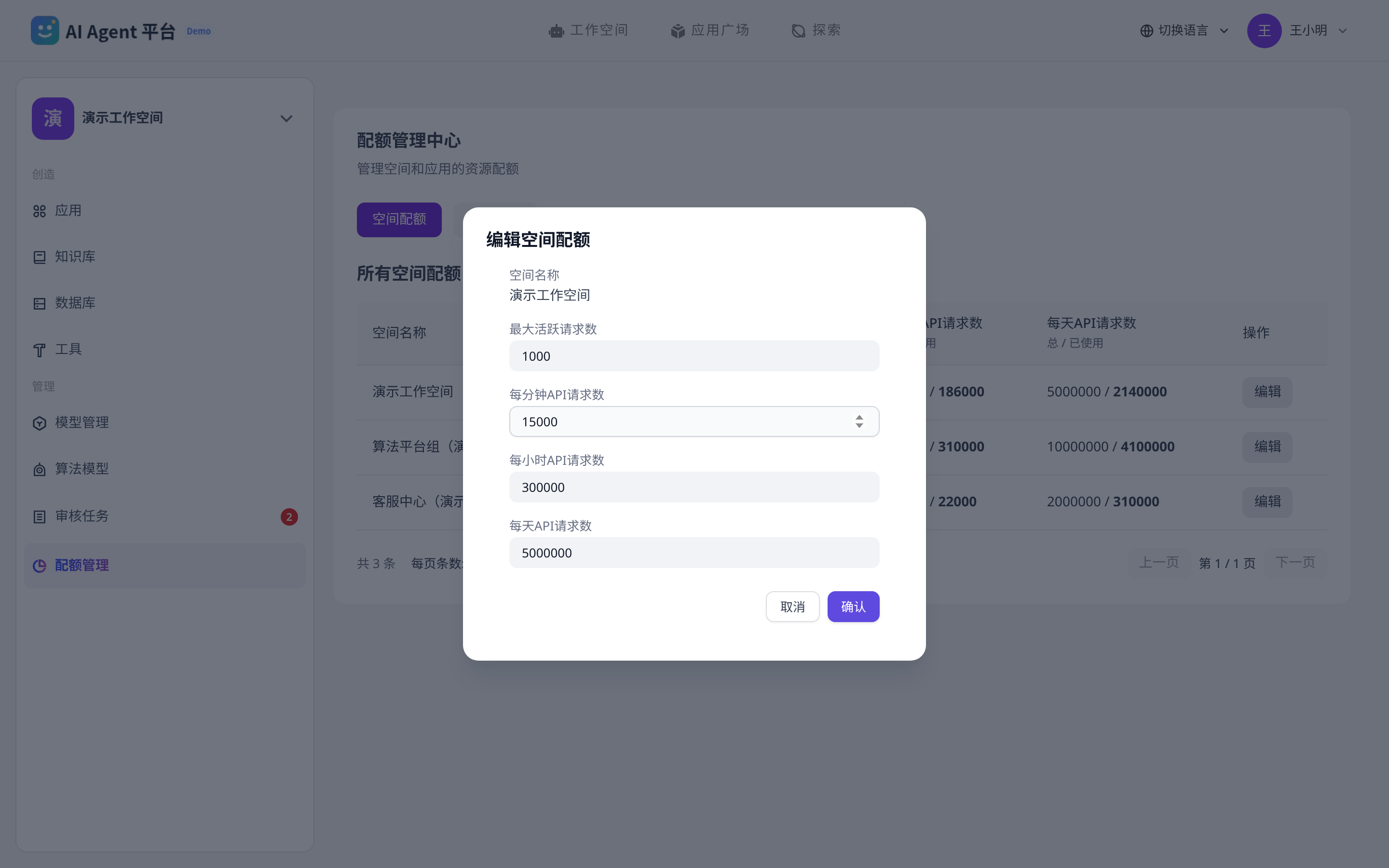1389x868 pixels.
Task: Click the 下一页 pagination button
Action: point(1295,563)
